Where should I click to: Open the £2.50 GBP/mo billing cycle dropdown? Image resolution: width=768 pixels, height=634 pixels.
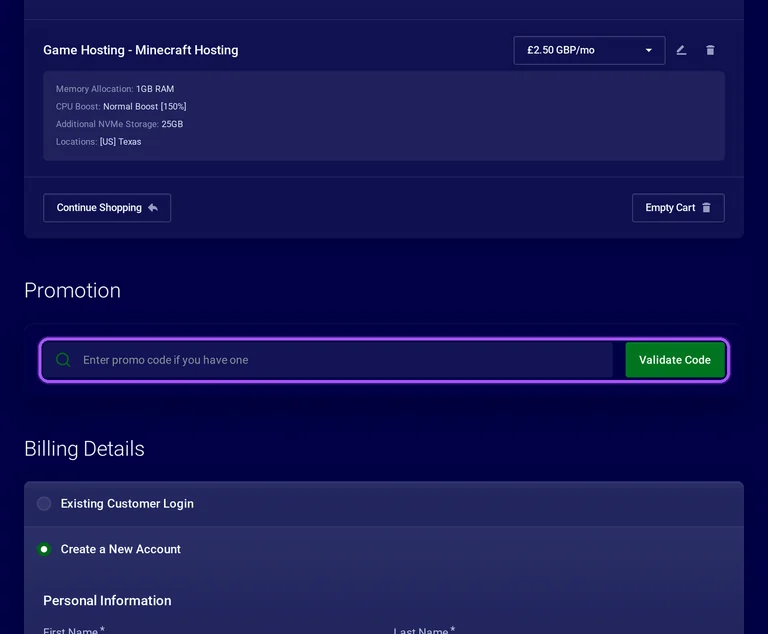pyautogui.click(x=589, y=50)
